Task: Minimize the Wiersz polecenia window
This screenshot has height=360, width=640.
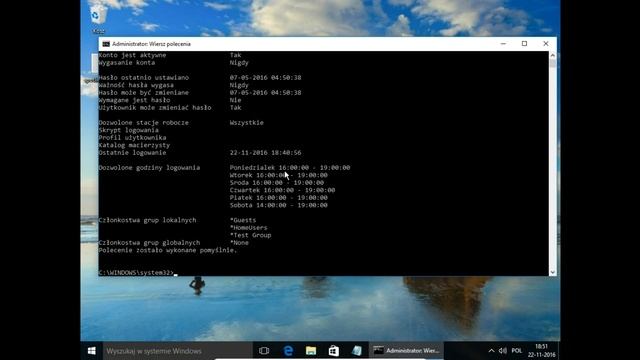Action: [503, 44]
